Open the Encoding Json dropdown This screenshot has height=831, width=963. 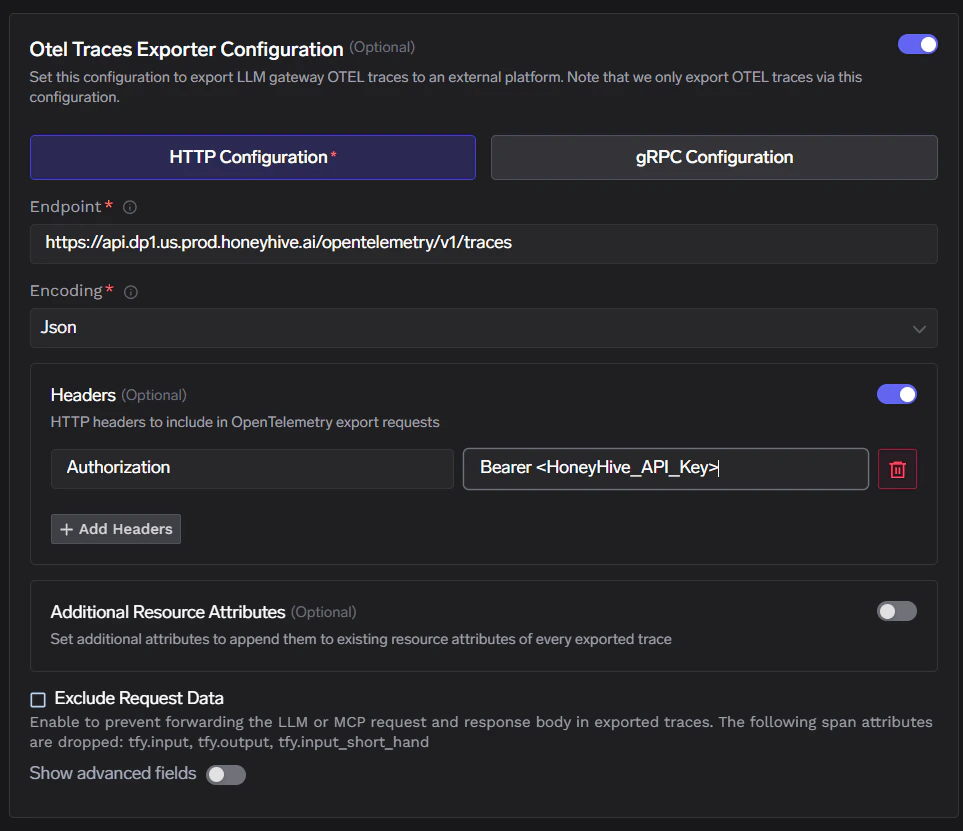pos(483,328)
